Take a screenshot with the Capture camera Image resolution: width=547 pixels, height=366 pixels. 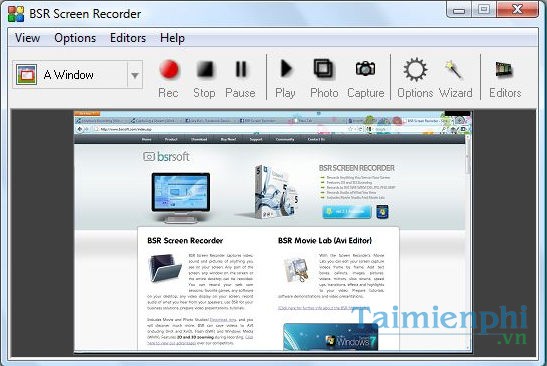coord(366,79)
